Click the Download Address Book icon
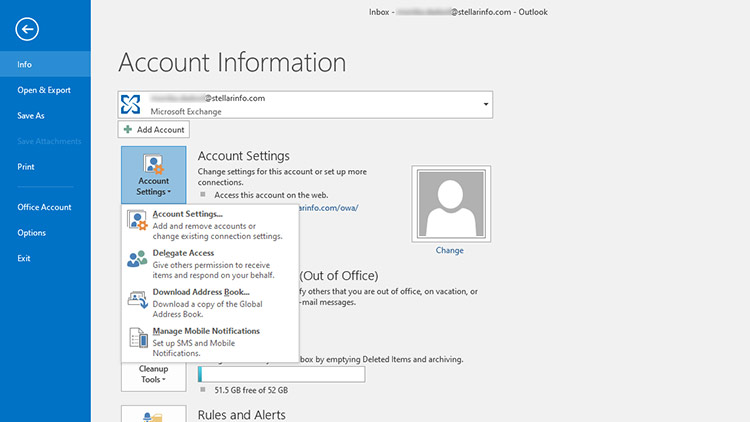The height and width of the screenshot is (422, 750). click(x=138, y=298)
